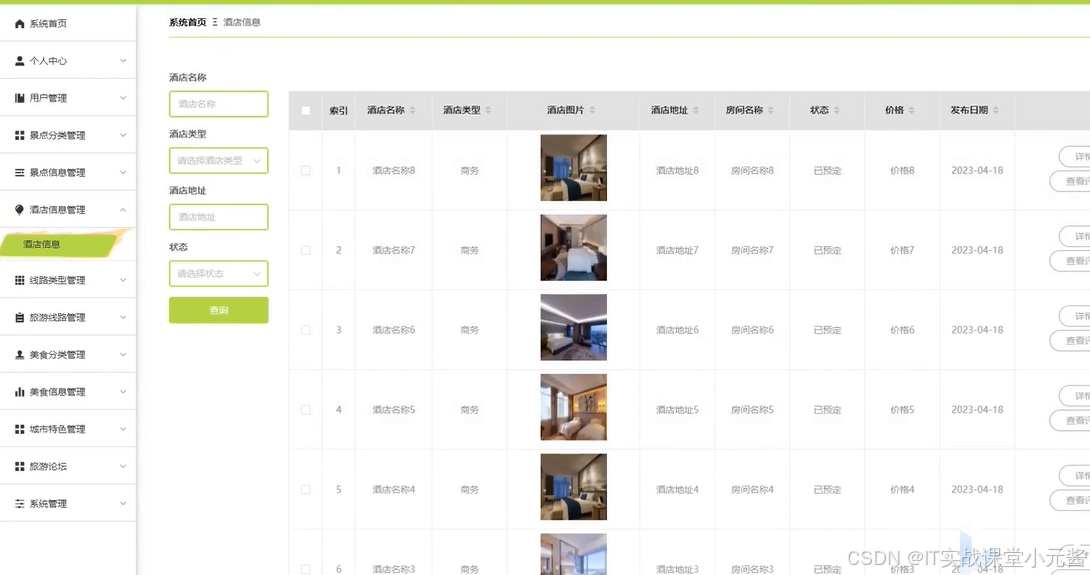Open the 系统首页 sidebar menu item
Screen dimensions: 1090x575
tap(68, 24)
